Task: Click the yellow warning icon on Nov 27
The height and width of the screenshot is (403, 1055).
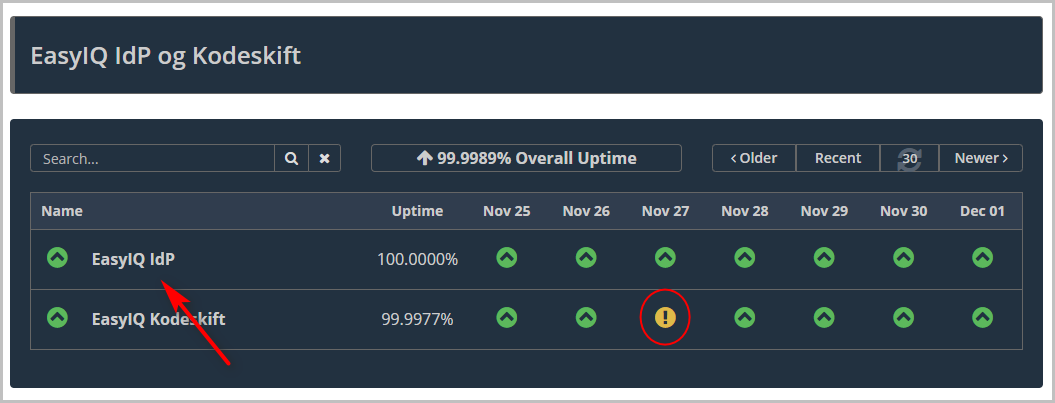Action: point(665,318)
